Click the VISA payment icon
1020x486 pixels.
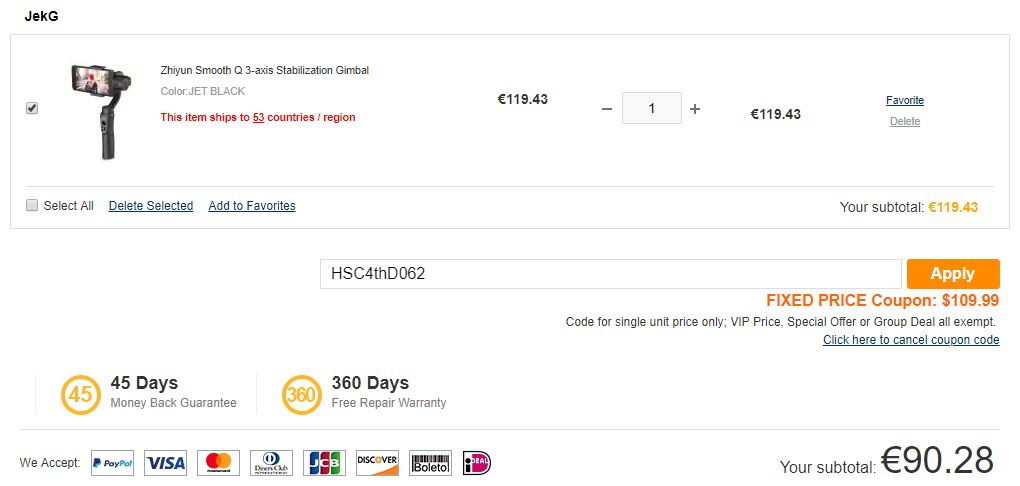point(165,463)
